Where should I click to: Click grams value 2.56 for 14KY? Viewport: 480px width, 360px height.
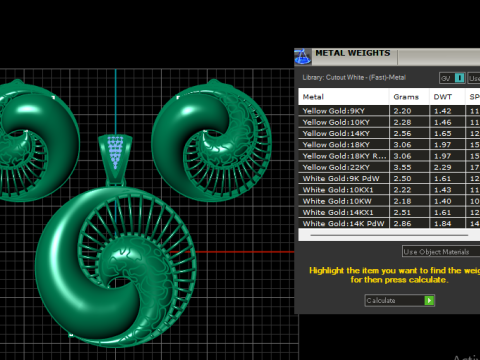pyautogui.click(x=402, y=134)
